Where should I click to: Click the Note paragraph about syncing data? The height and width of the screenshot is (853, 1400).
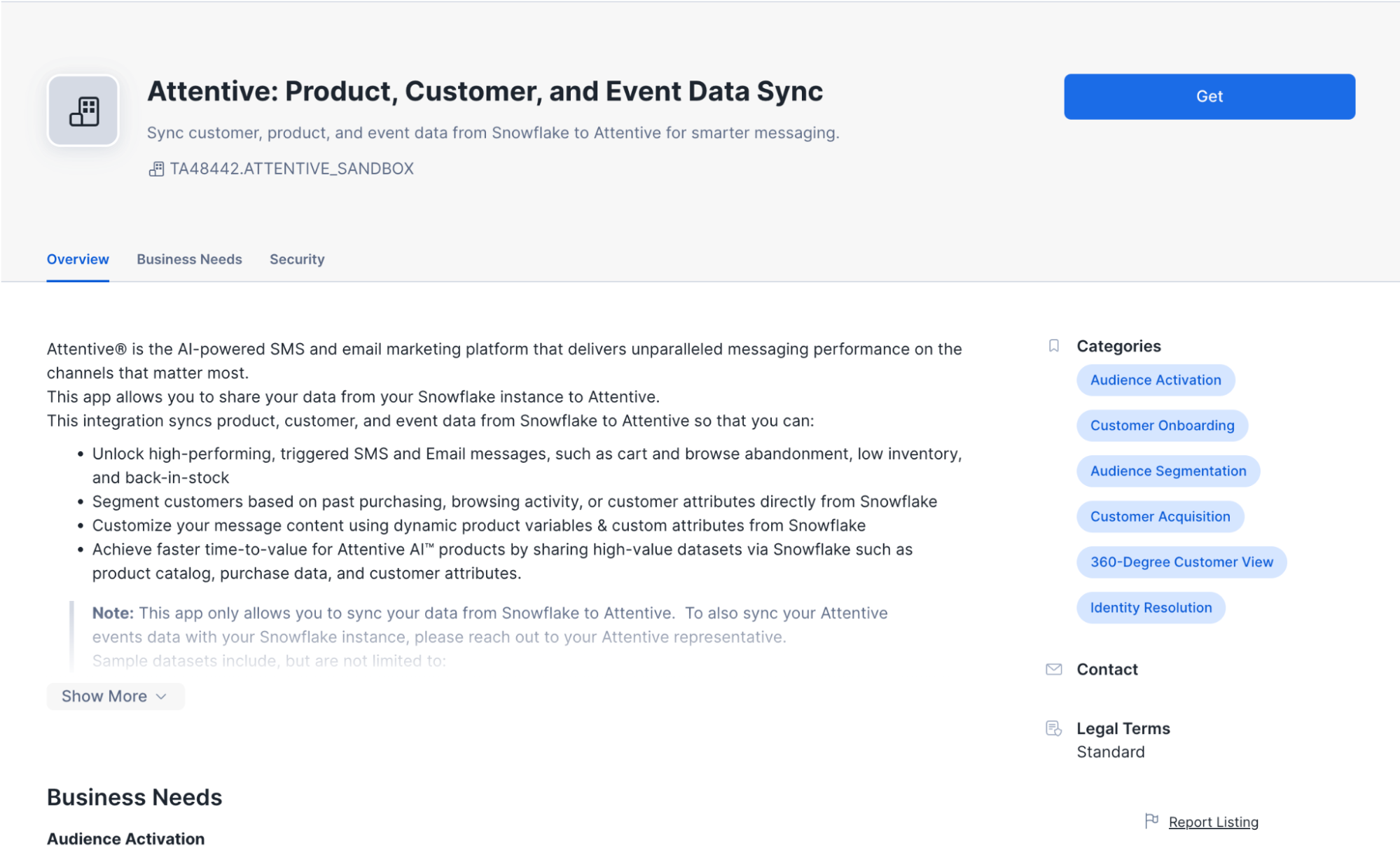pyautogui.click(x=490, y=625)
